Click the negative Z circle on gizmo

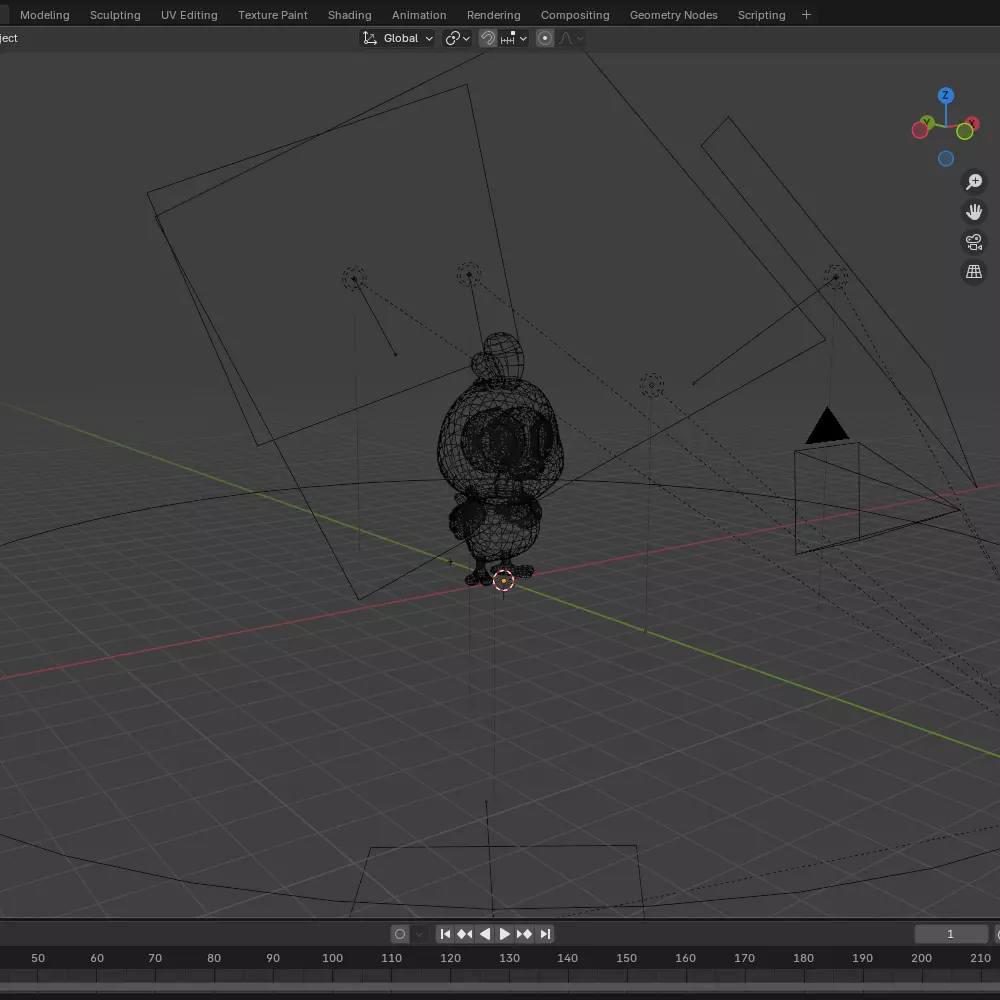coord(946,158)
